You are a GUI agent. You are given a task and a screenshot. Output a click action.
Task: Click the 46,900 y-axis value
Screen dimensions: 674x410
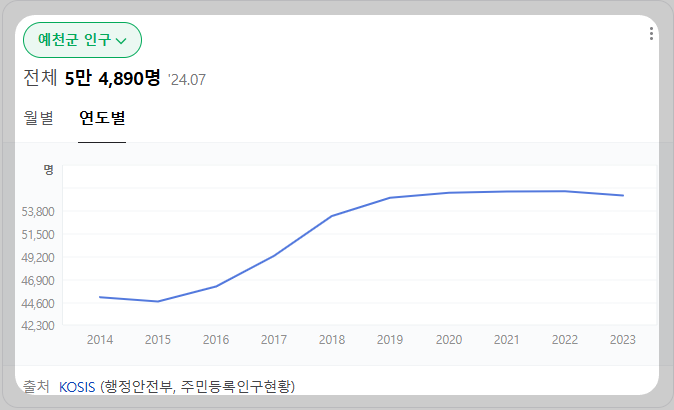pos(38,281)
